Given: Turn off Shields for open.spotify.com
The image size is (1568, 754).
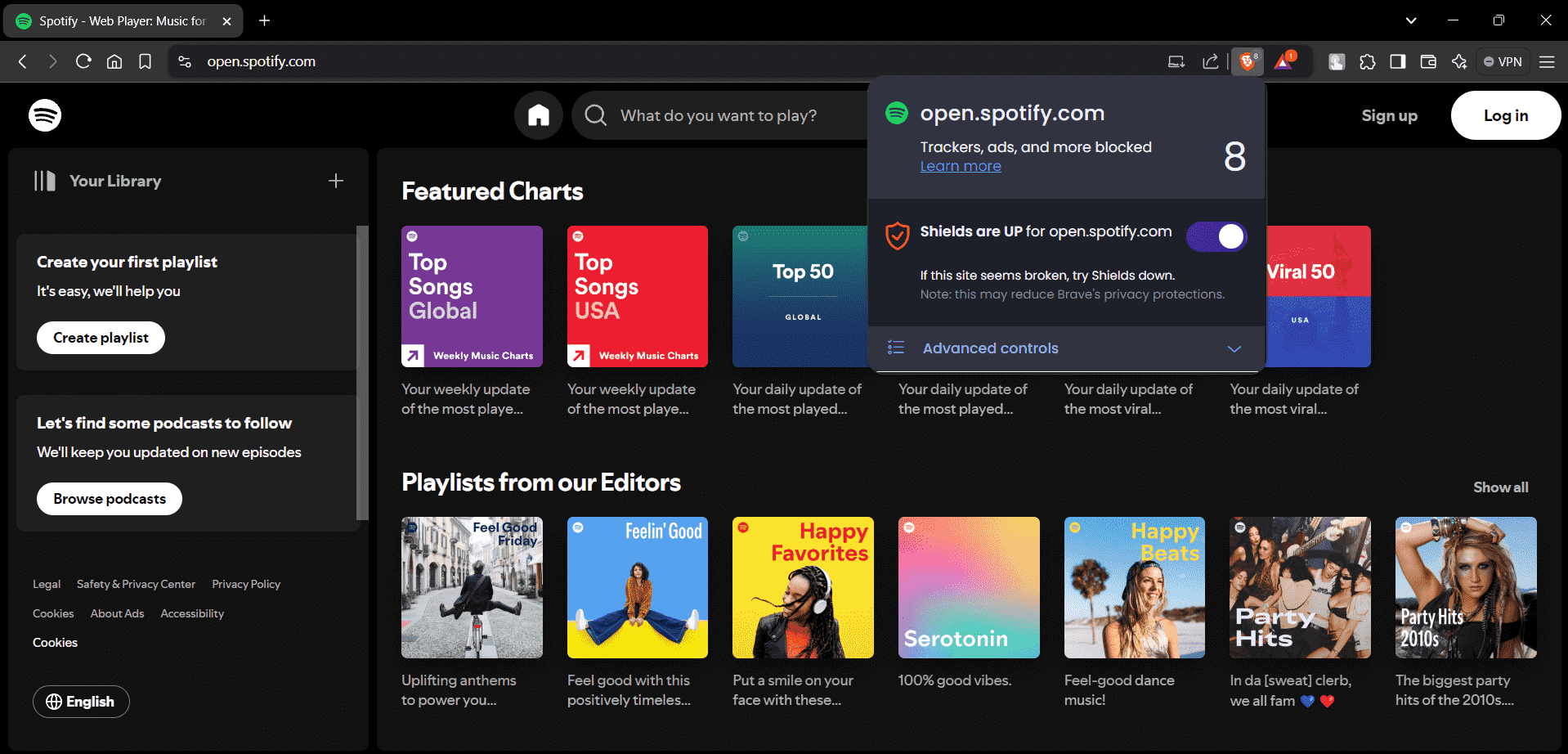Looking at the screenshot, I should (1216, 236).
